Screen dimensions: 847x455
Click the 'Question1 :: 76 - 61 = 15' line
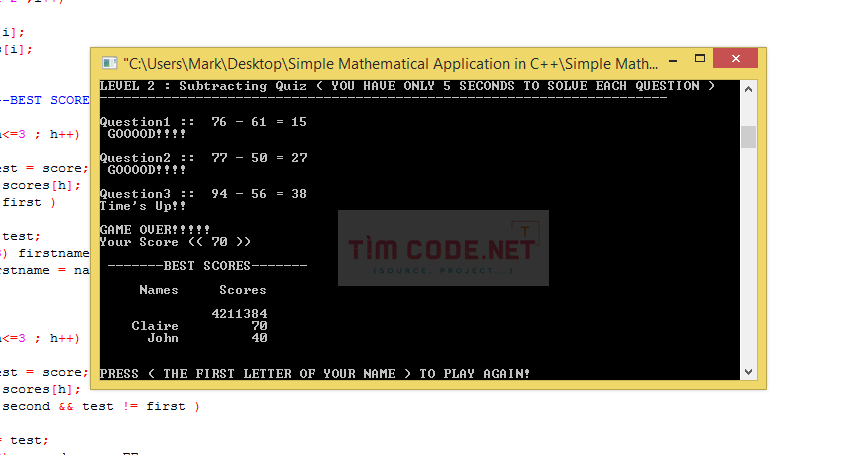coord(203,122)
